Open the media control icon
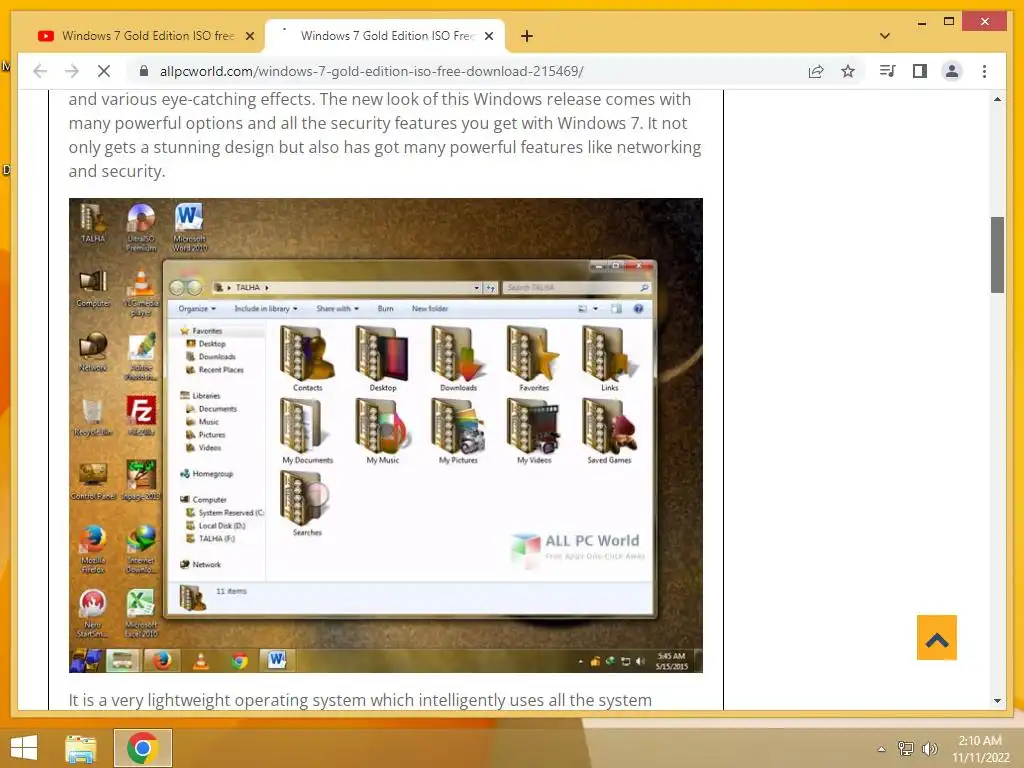1024x768 pixels. (x=888, y=71)
